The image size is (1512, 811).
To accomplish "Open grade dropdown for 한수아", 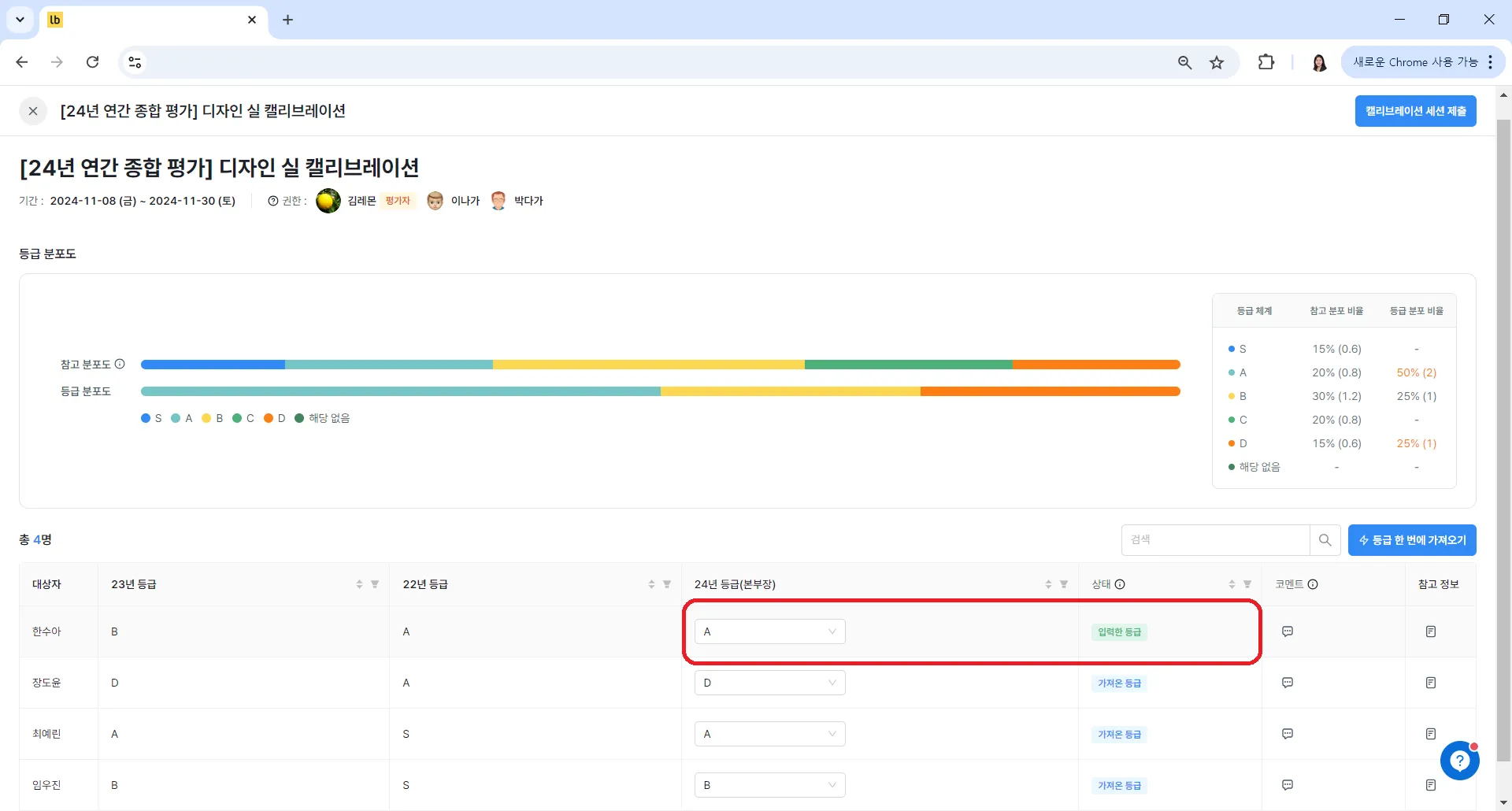I will click(x=769, y=631).
